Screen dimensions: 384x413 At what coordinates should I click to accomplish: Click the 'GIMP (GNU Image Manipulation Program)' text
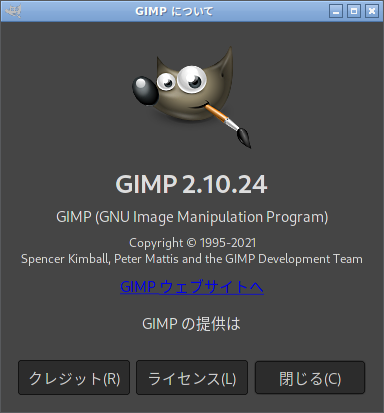coord(192,217)
